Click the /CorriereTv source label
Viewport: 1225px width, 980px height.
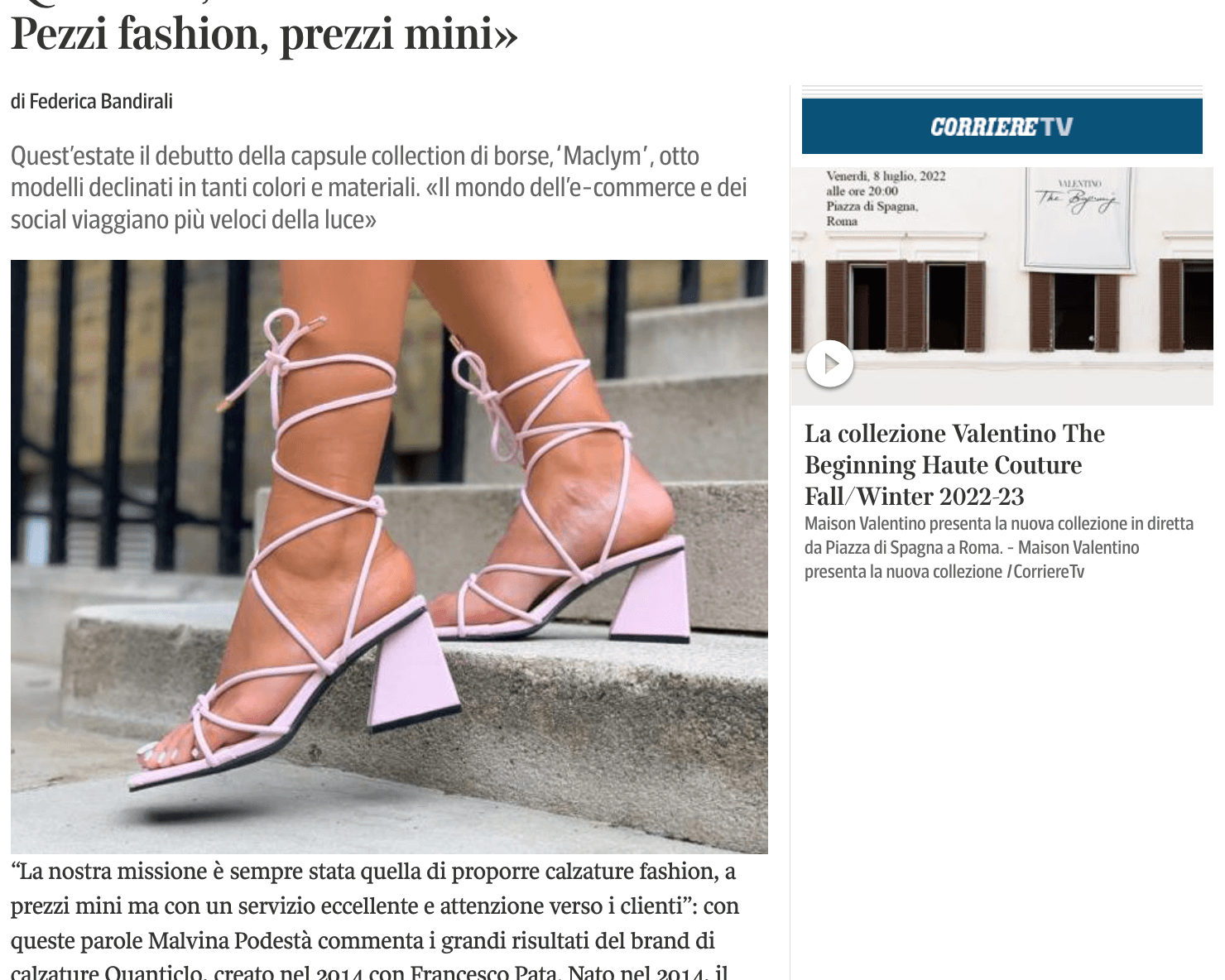[1045, 572]
